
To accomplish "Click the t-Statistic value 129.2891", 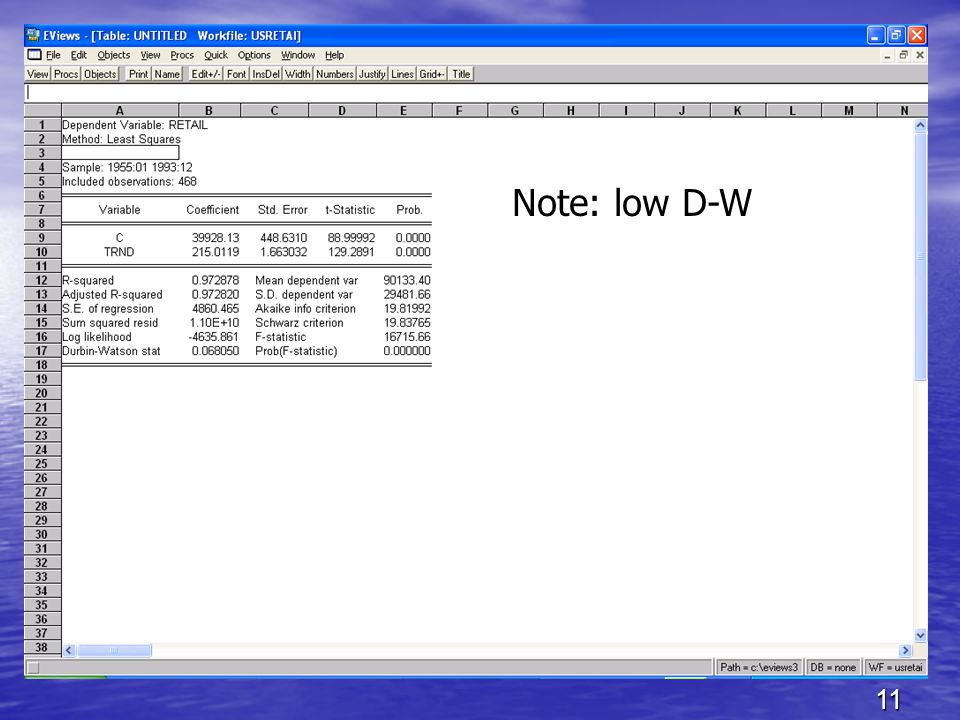I will point(351,252).
